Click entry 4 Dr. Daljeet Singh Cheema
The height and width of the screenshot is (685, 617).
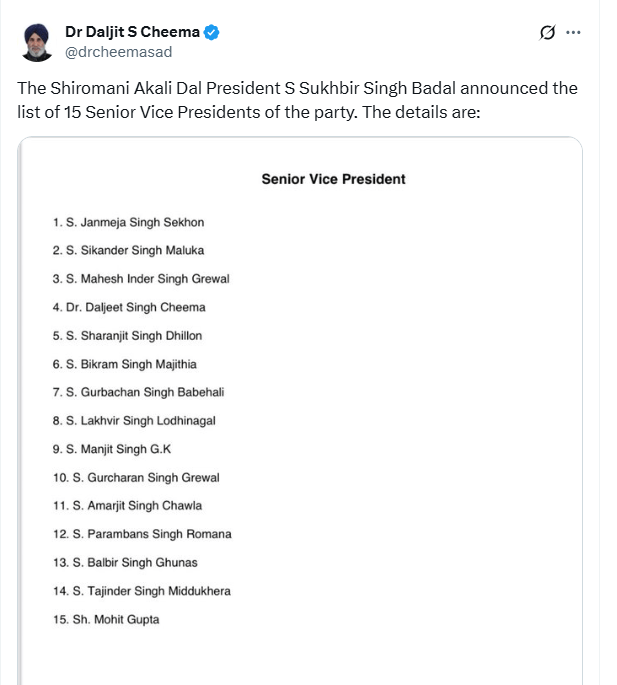129,308
